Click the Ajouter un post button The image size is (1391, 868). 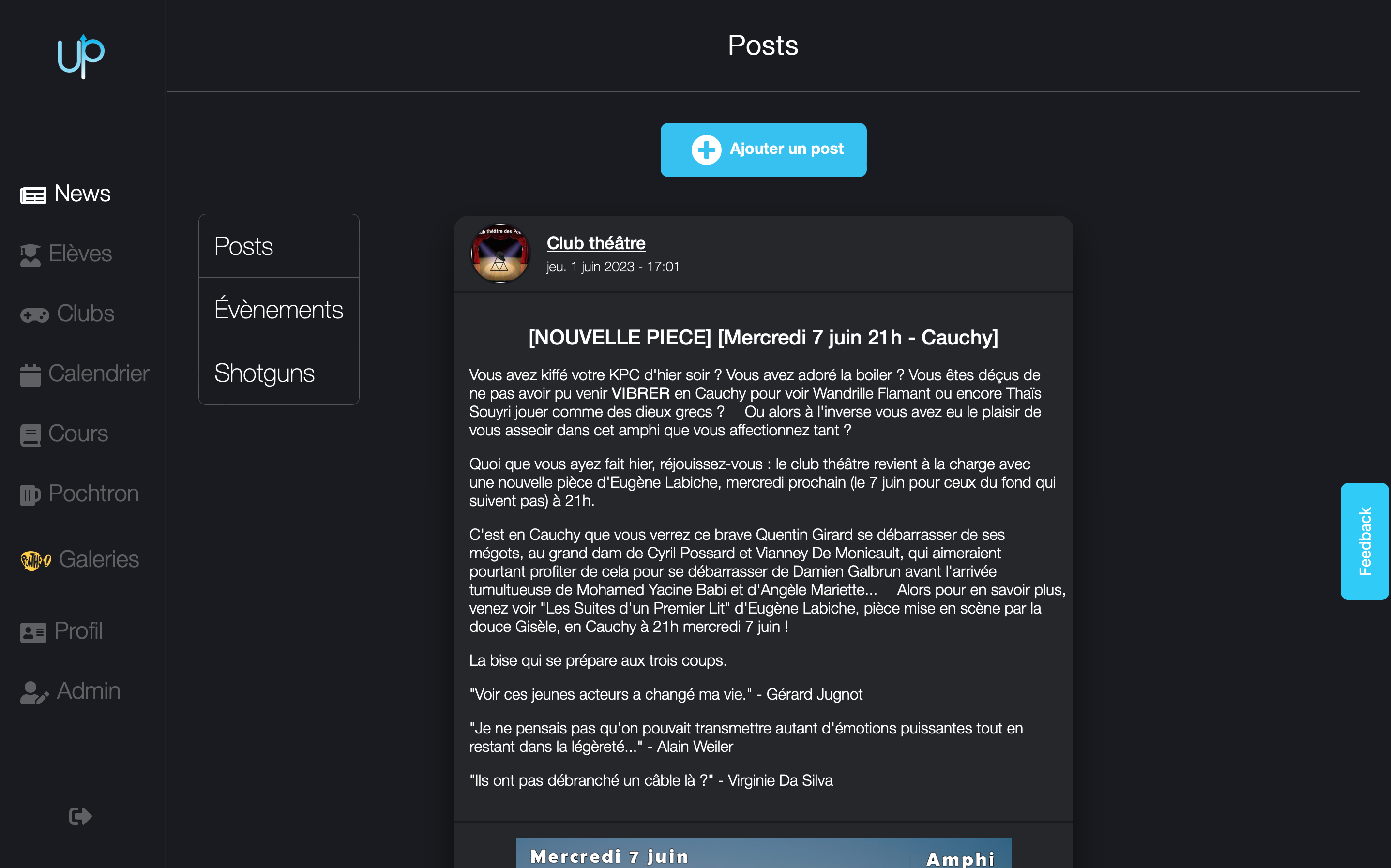point(763,149)
